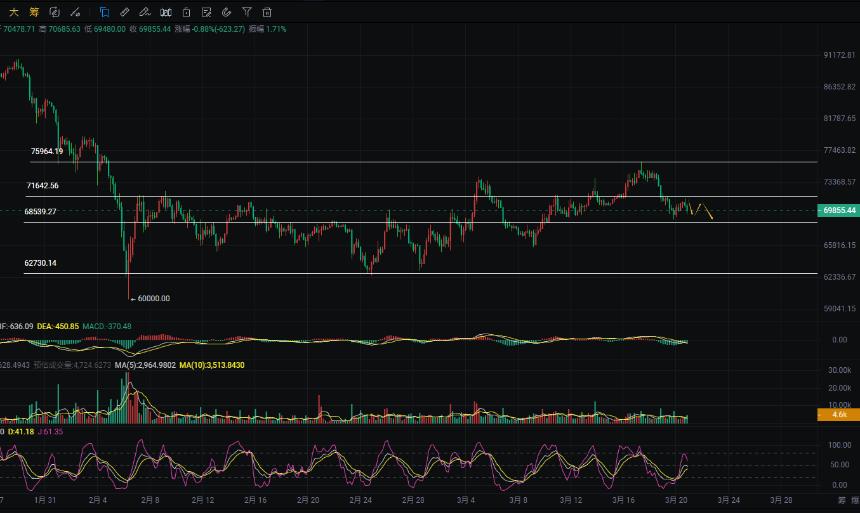The image size is (860, 513).
Task: Toggle the magnet snap icon
Action: [227, 12]
